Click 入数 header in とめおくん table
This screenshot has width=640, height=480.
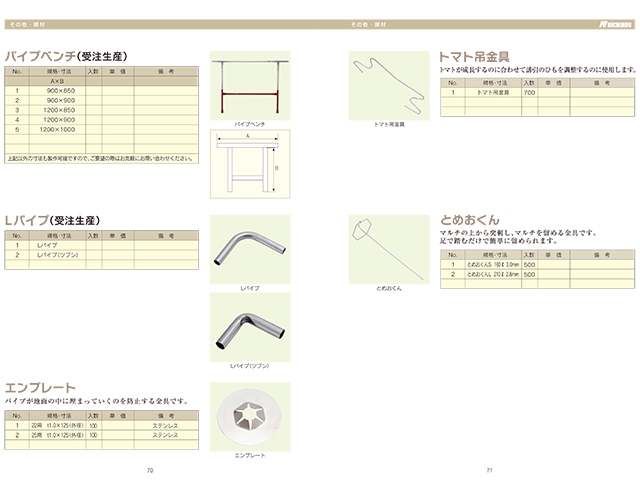click(529, 255)
